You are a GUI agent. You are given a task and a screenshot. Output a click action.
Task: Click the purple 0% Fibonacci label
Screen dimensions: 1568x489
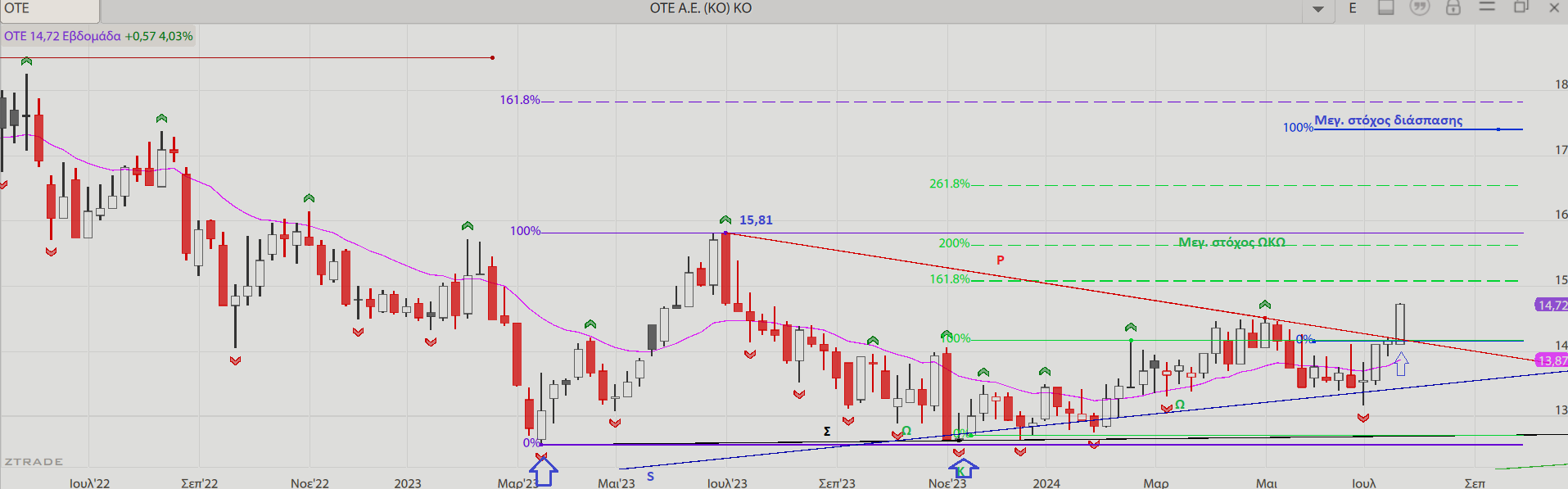tap(531, 443)
